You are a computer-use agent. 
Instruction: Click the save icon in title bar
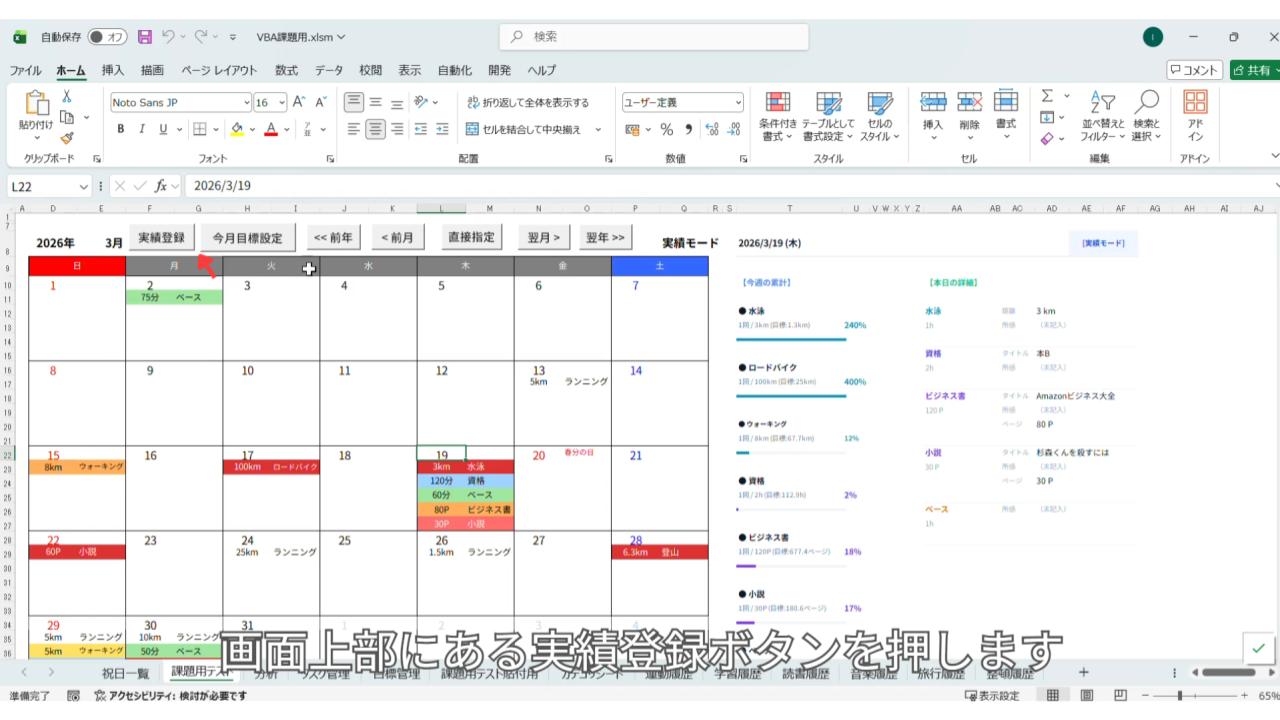coord(145,37)
